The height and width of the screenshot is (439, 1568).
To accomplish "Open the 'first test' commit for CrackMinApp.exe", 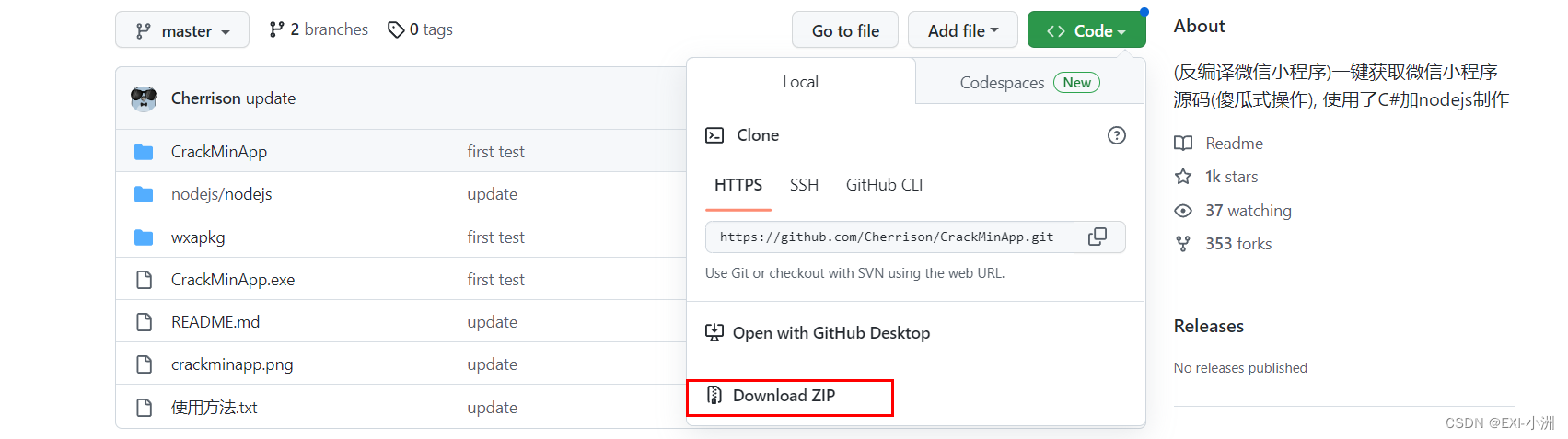I will coord(495,280).
